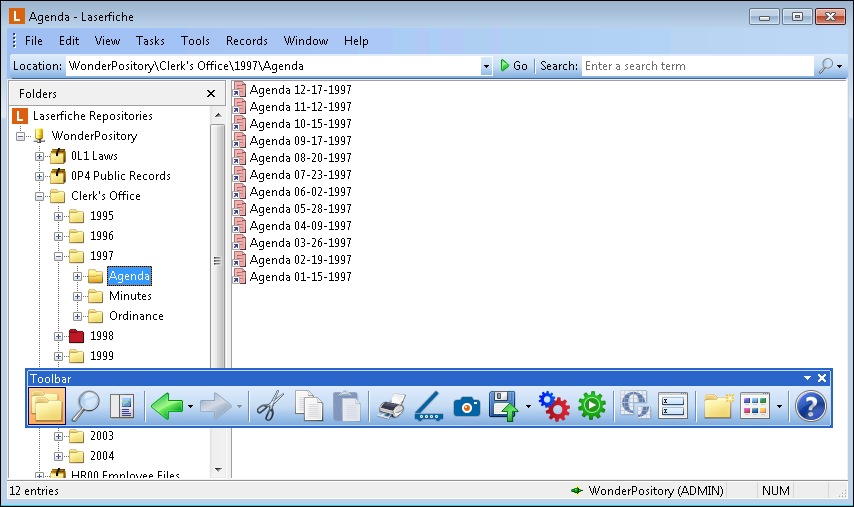Screen dimensions: 854x507
Task: Open the Location path dropdown
Action: pyautogui.click(x=486, y=66)
